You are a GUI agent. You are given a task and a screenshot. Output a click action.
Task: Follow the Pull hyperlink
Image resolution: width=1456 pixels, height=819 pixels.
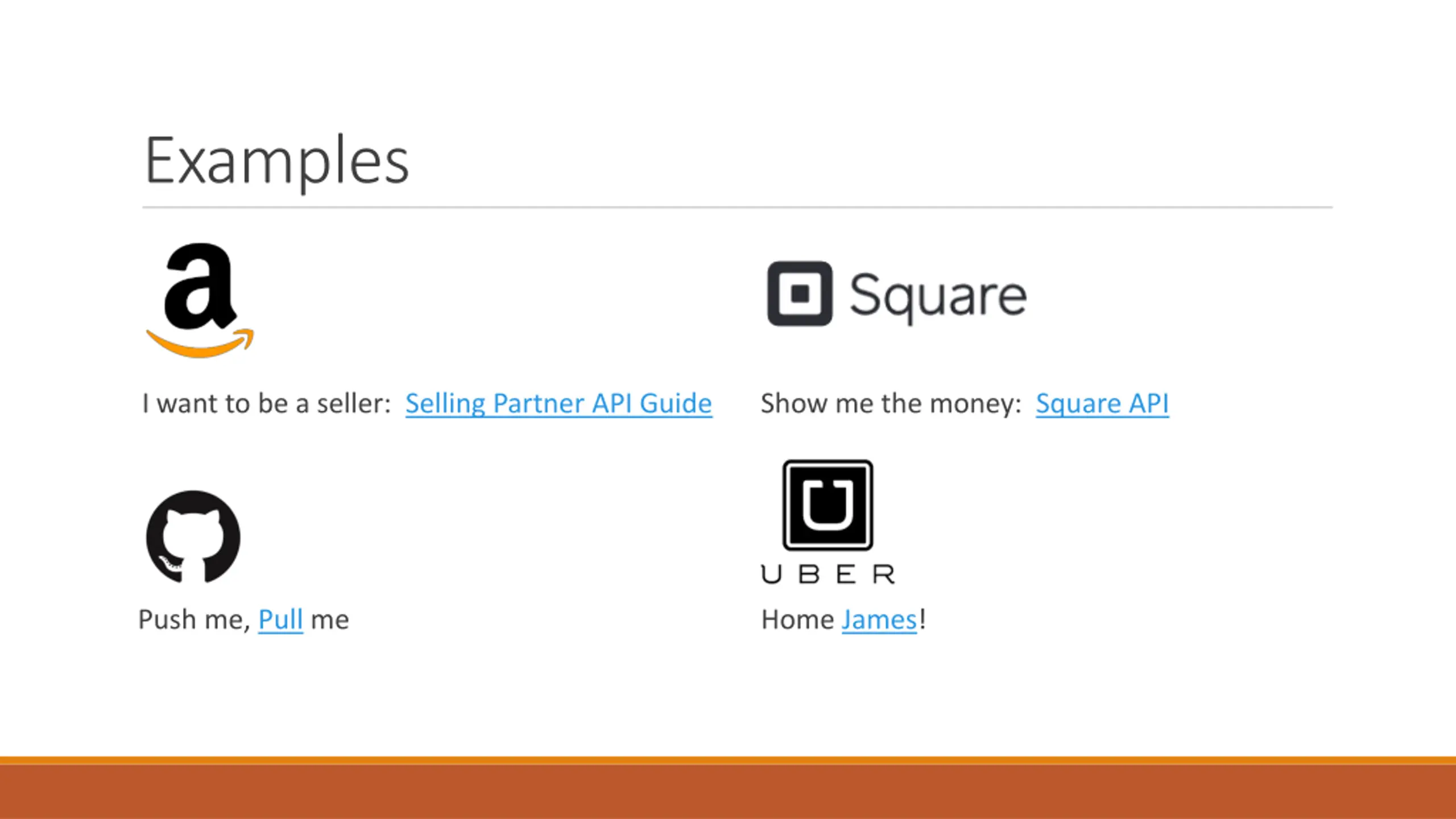click(280, 619)
